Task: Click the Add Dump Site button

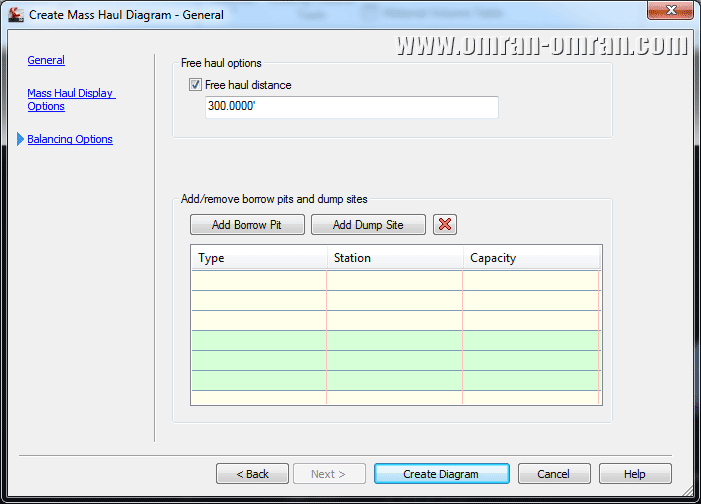Action: 368,224
